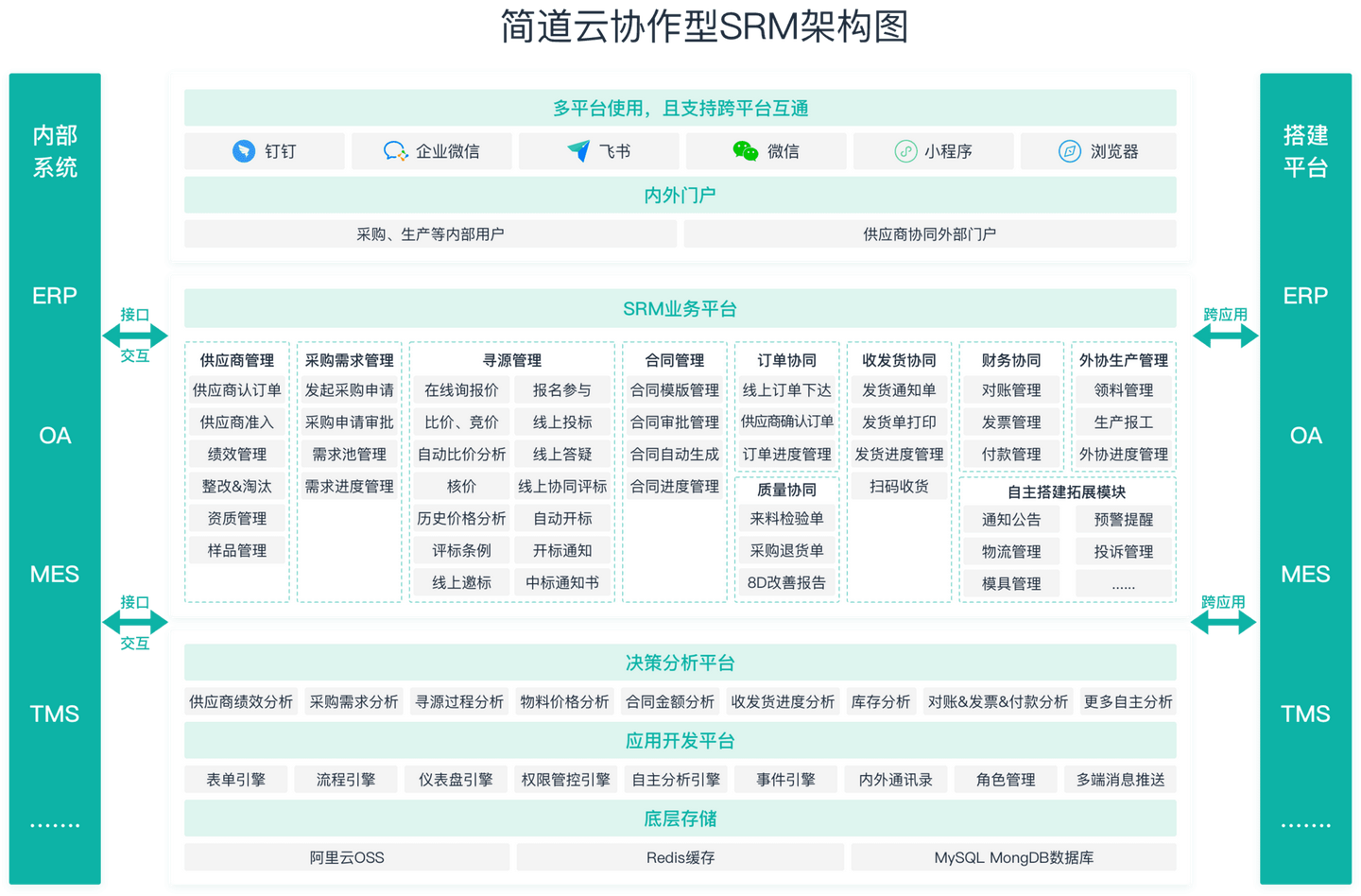Viewport: 1361px width, 896px height.
Task: Click the 钉钉 DingTalk icon
Action: pos(244,151)
